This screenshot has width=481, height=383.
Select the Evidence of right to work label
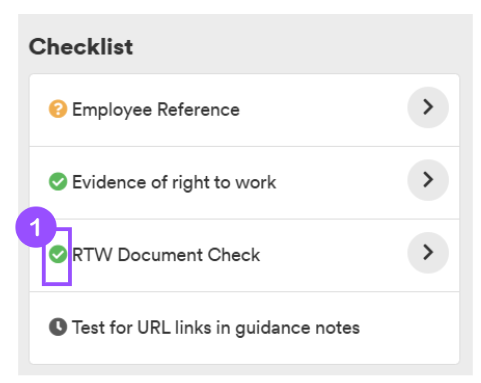174,182
